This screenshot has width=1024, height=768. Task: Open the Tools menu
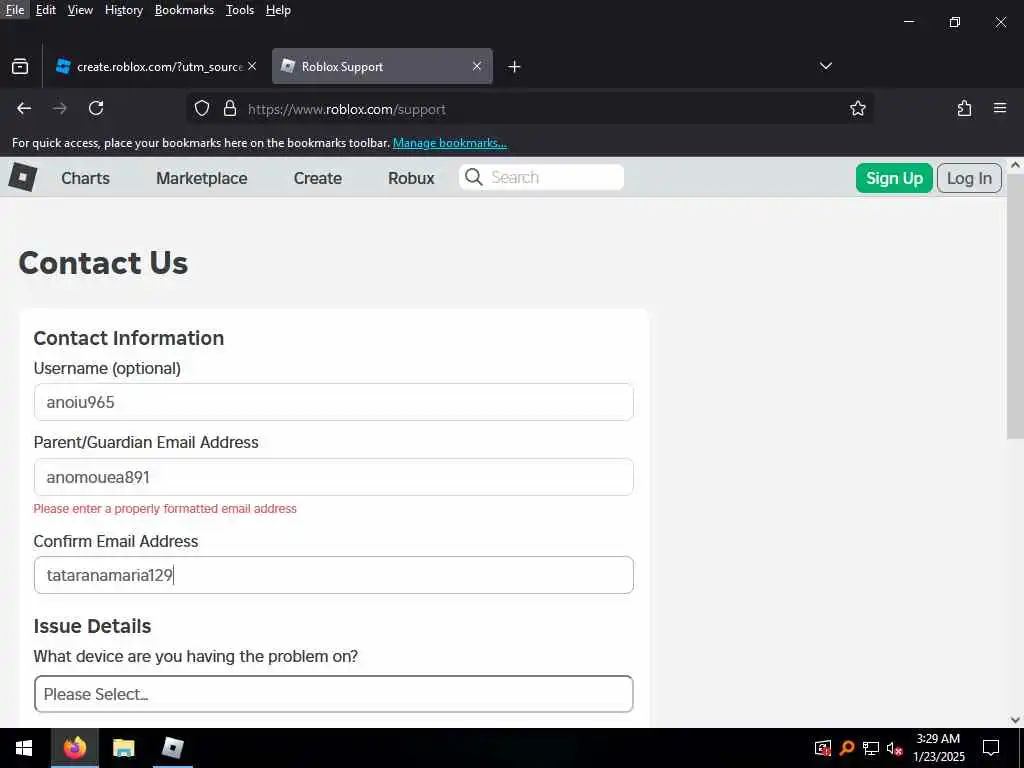tap(240, 10)
